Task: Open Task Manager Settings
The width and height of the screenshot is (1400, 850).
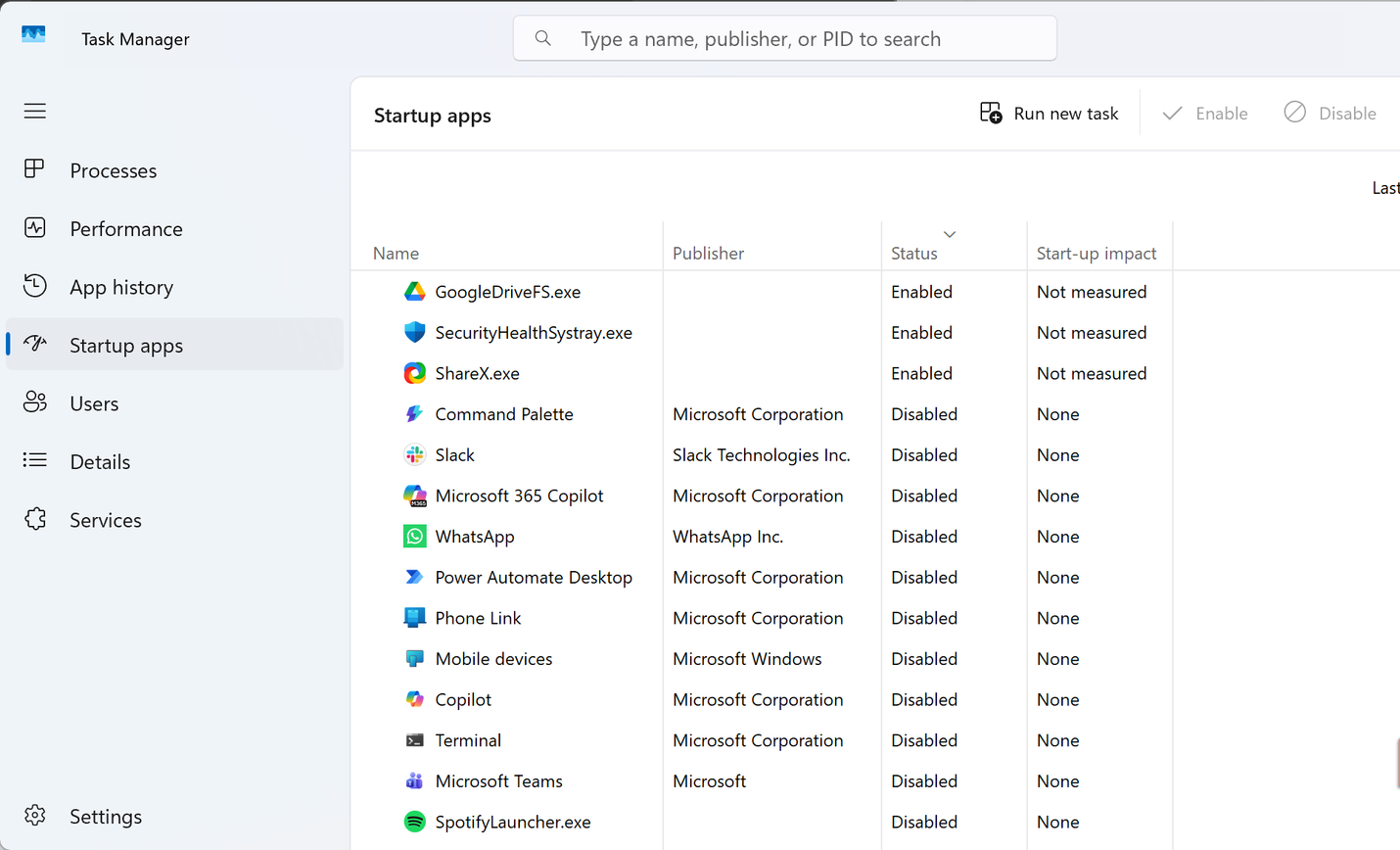Action: click(x=174, y=816)
